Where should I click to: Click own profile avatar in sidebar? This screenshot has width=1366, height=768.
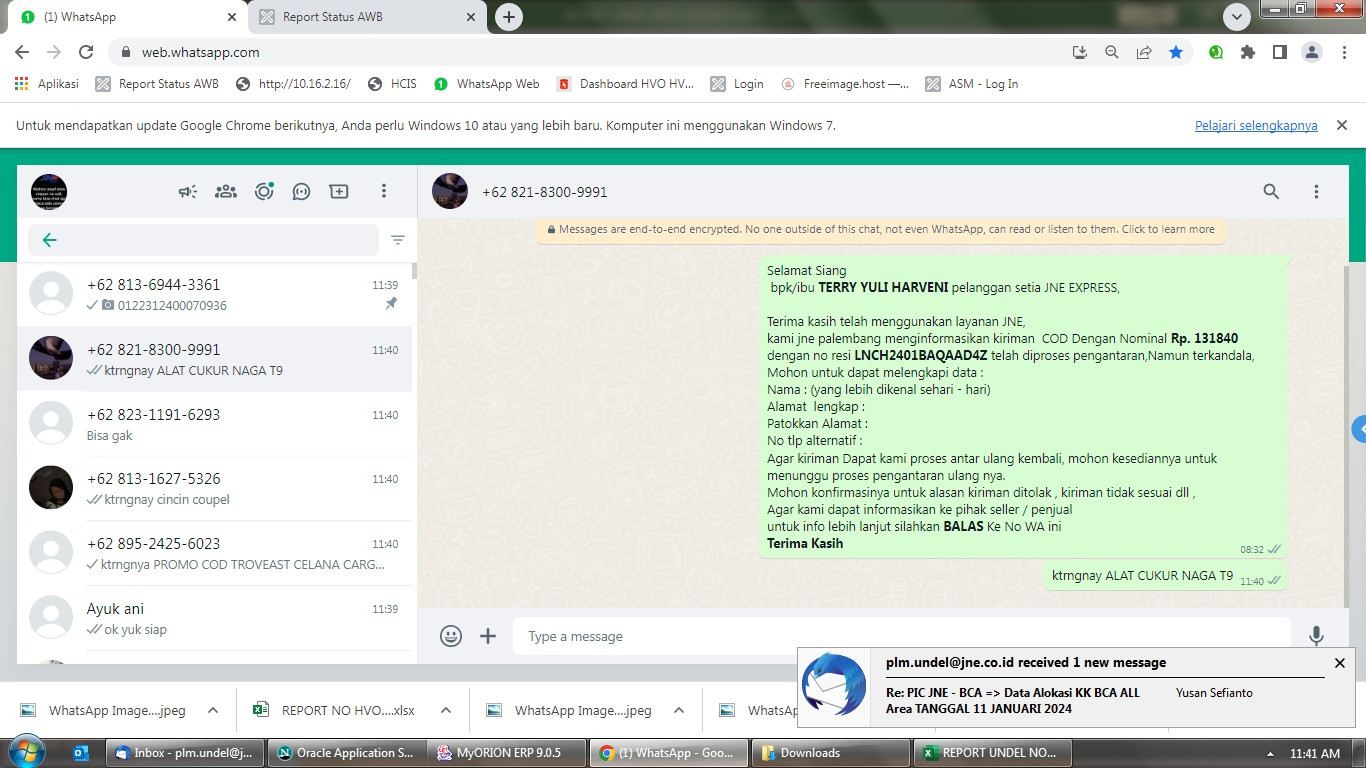coord(49,191)
